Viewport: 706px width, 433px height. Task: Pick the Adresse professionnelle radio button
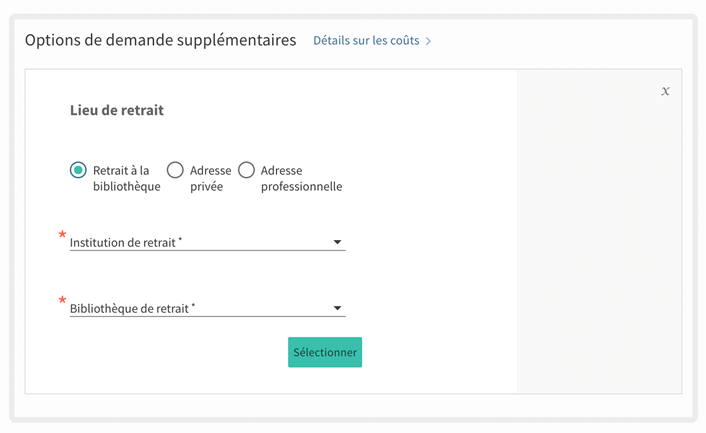point(246,170)
